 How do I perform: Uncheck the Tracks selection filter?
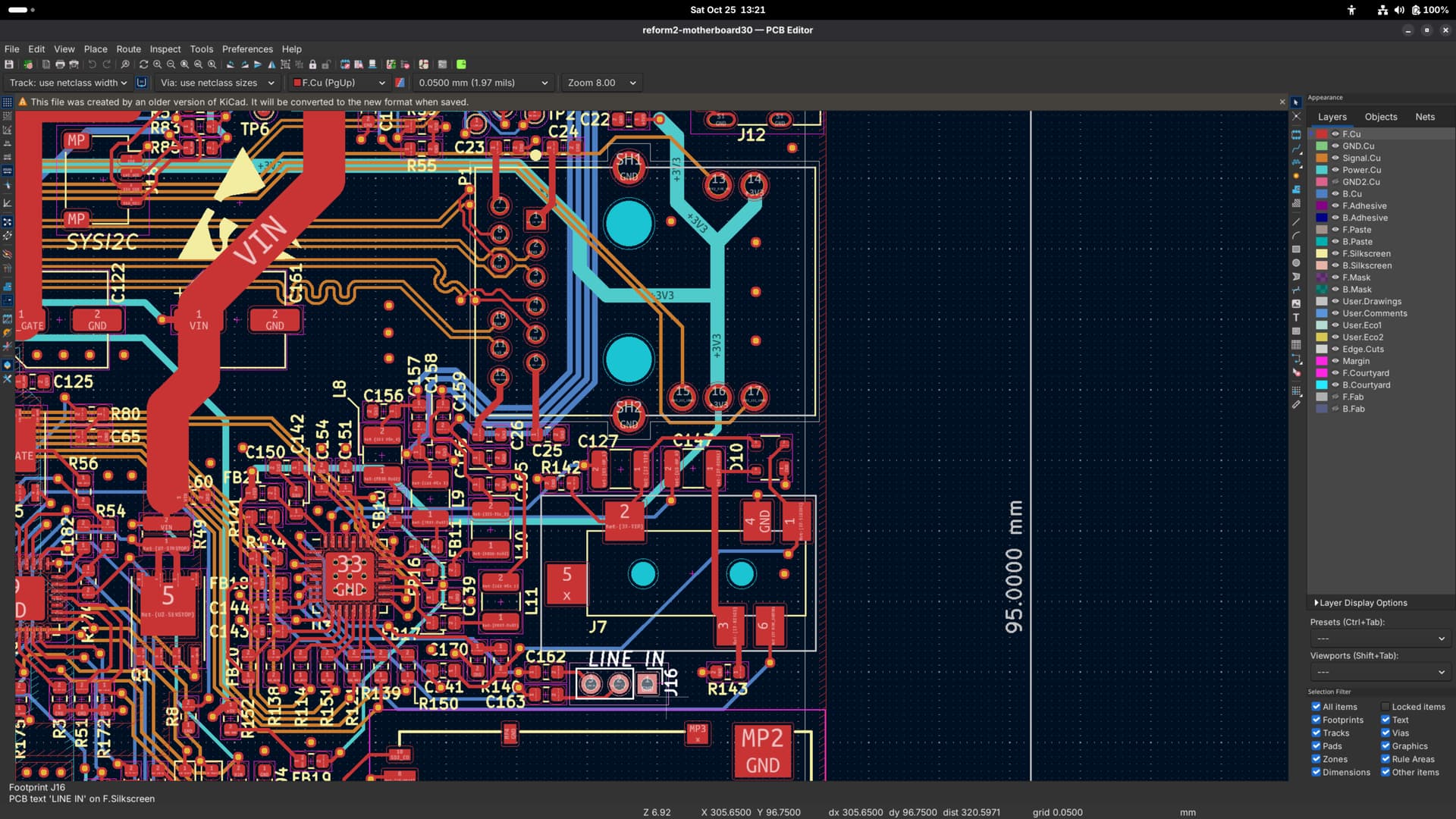click(x=1316, y=733)
